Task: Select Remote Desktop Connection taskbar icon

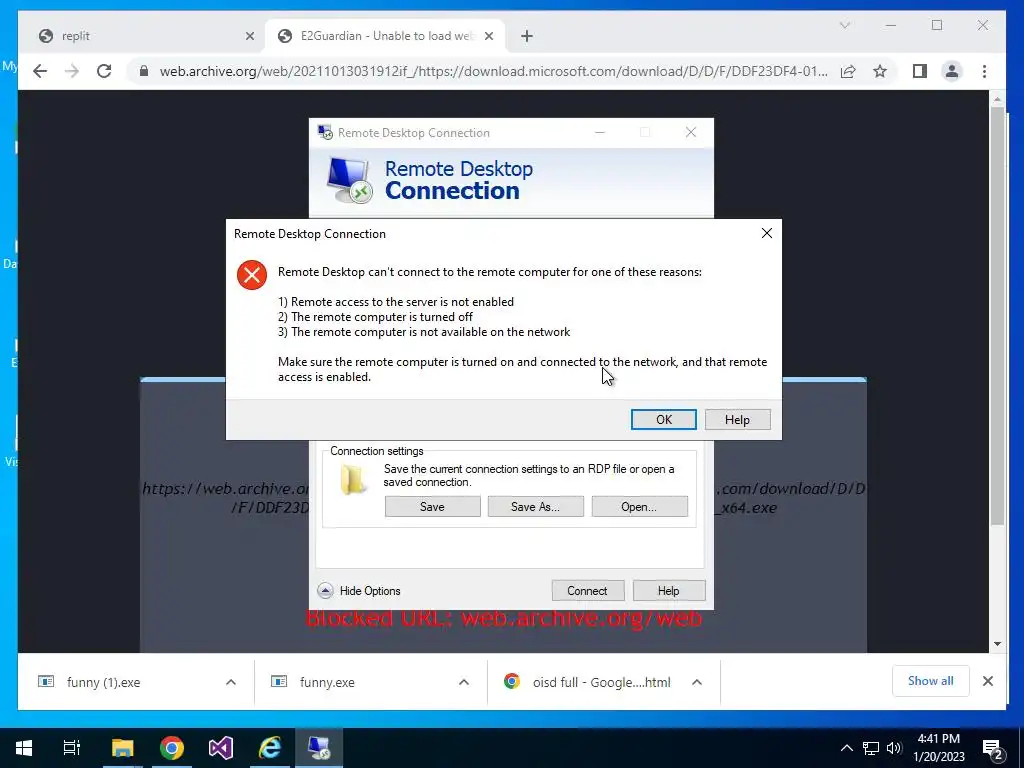Action: coord(319,748)
